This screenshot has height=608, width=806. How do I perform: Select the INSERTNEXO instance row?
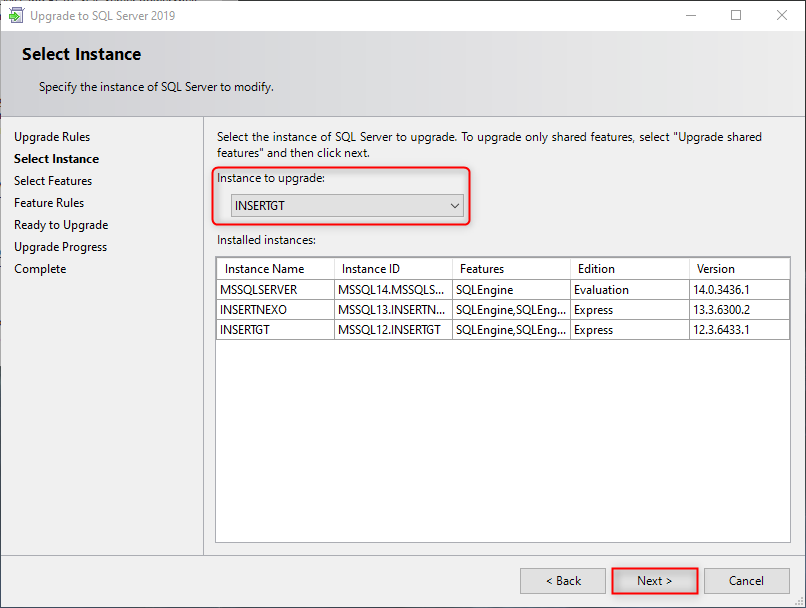click(503, 310)
